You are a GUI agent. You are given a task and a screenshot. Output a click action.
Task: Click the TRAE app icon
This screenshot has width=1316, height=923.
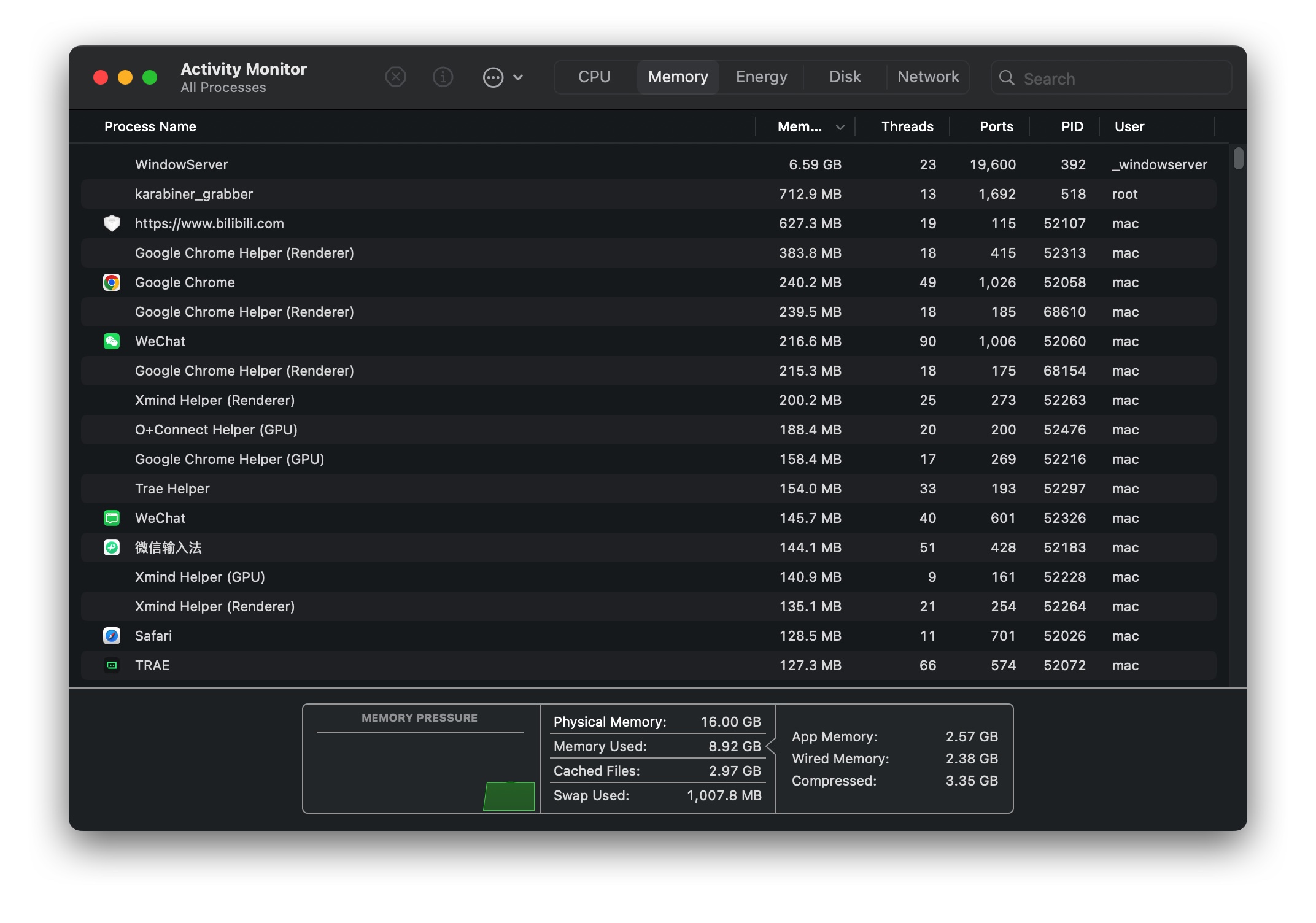(x=112, y=665)
